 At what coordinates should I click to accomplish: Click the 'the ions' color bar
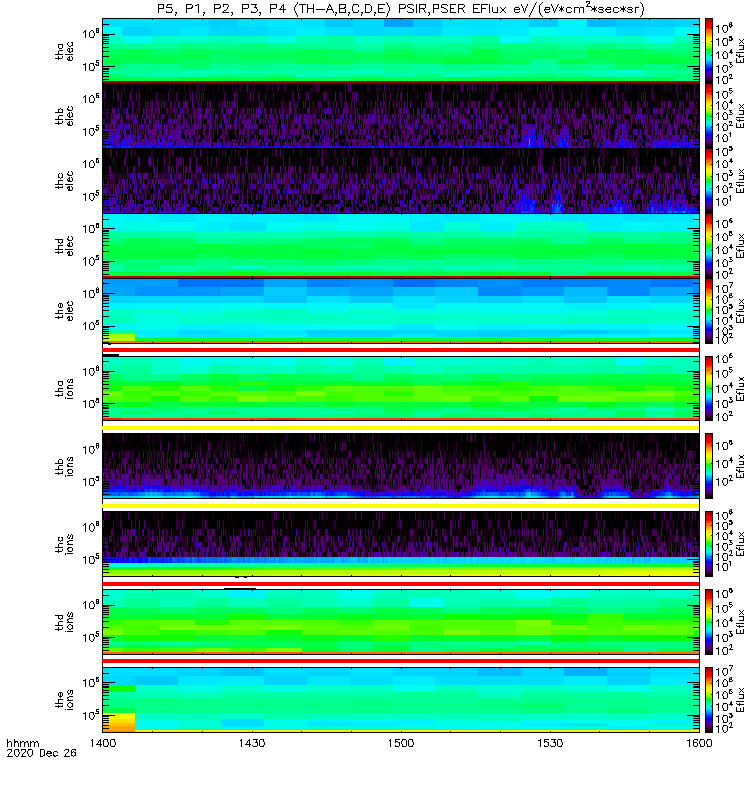pyautogui.click(x=709, y=699)
